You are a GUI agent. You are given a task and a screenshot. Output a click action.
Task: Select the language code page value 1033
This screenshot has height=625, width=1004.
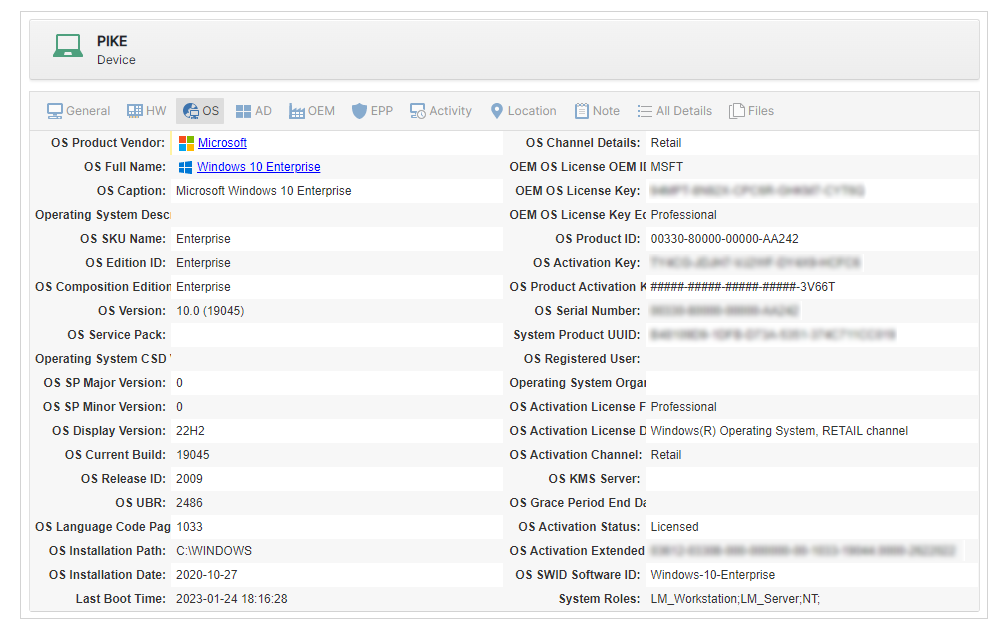point(189,527)
